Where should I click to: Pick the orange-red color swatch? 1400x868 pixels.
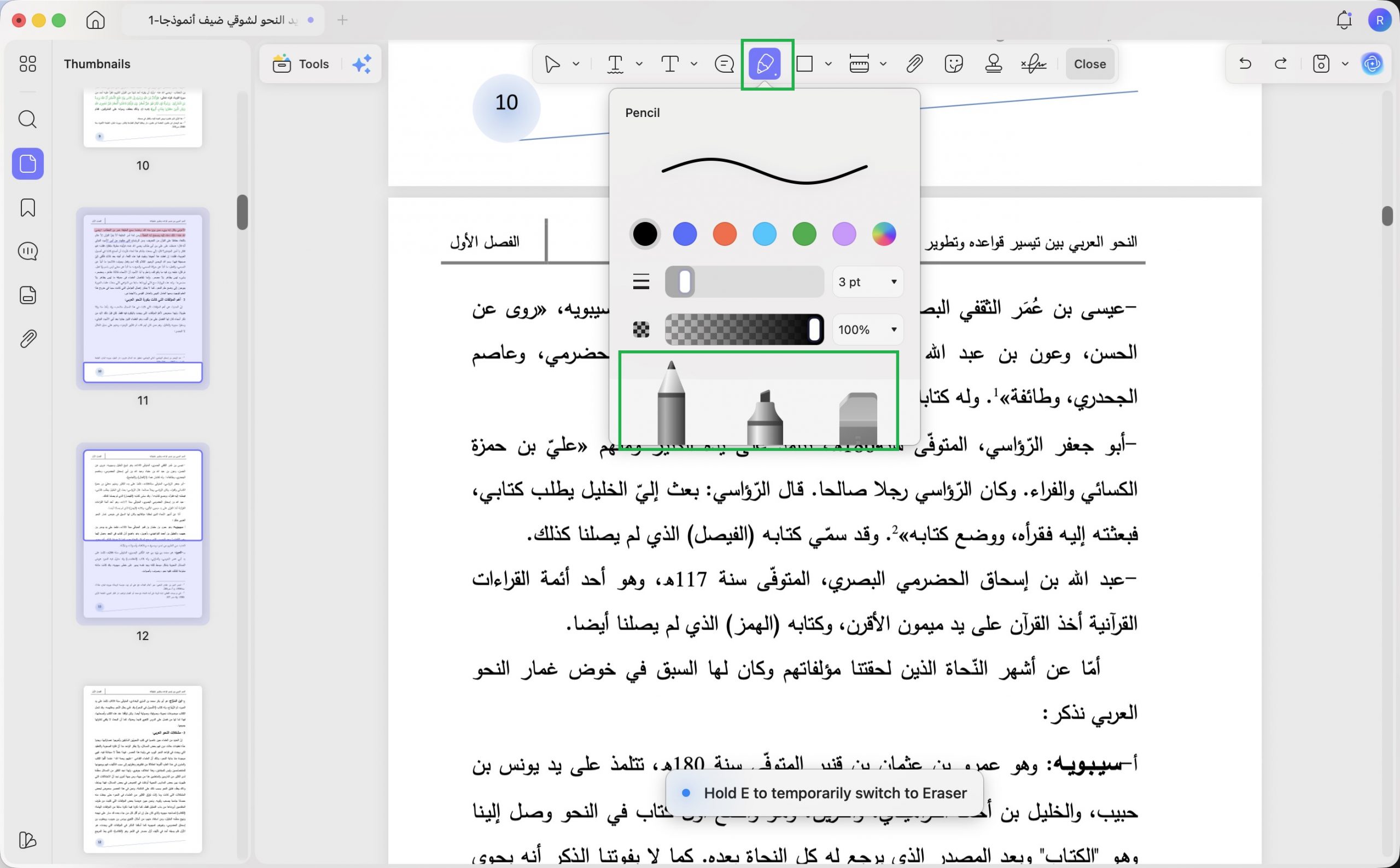[x=725, y=234]
